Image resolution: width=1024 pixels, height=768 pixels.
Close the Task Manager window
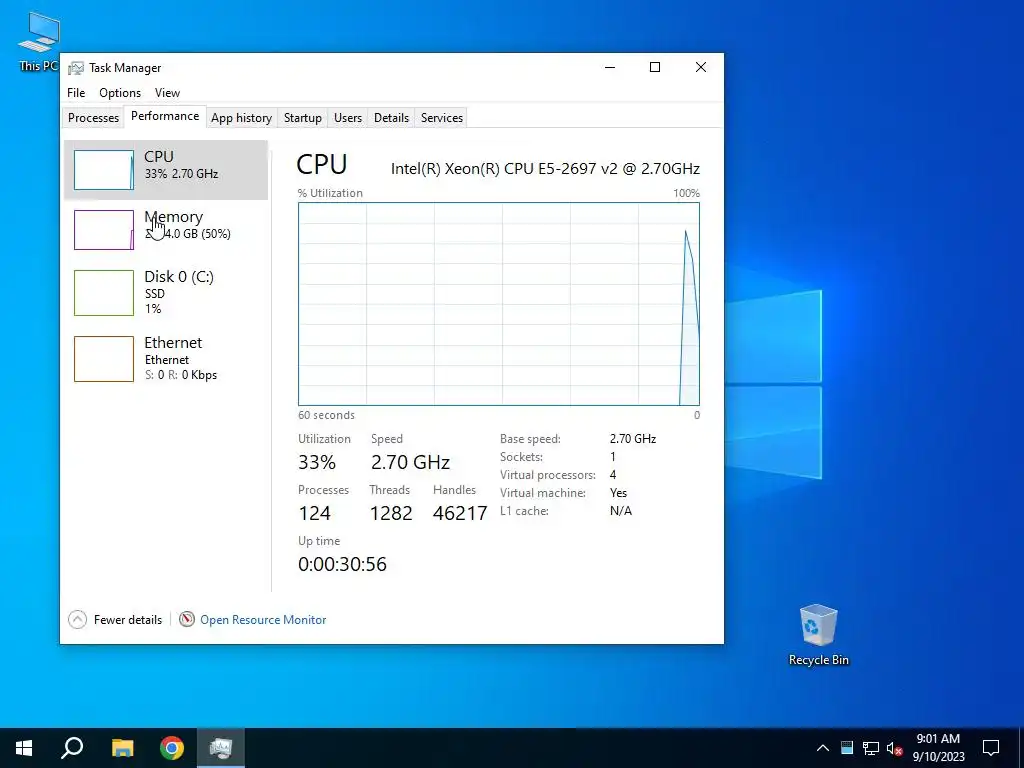701,67
